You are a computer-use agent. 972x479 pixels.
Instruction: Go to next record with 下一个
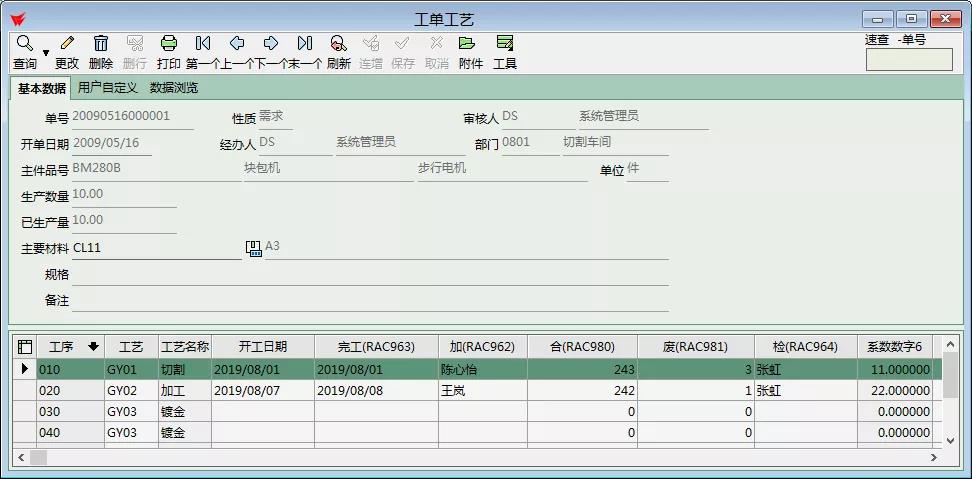point(271,44)
